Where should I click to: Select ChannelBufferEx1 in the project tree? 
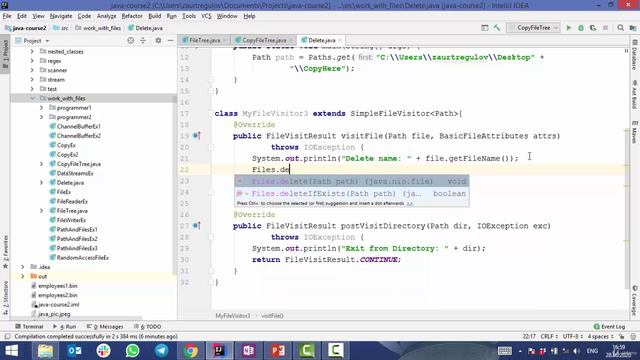pos(78,127)
